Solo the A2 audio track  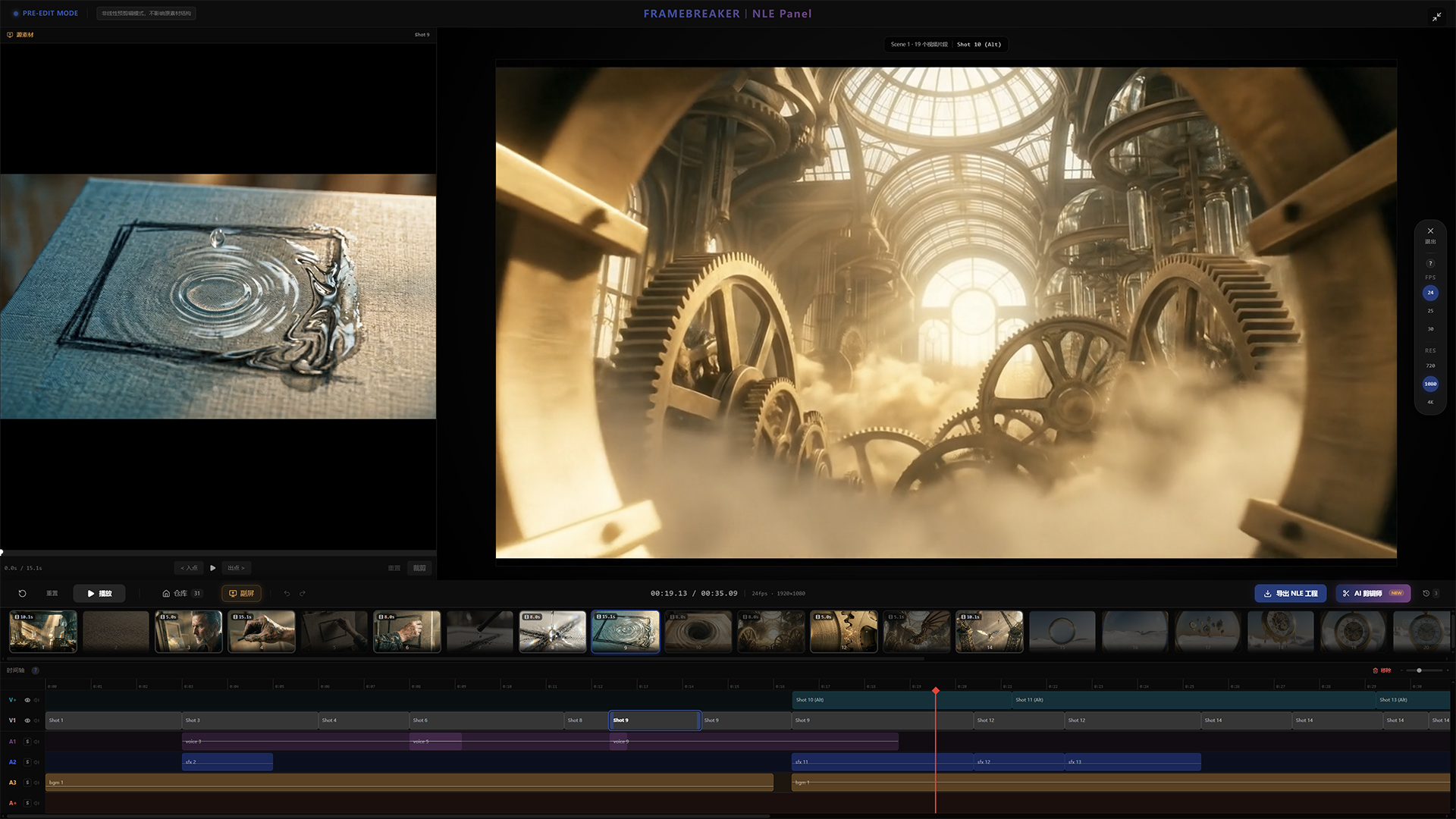[27, 762]
